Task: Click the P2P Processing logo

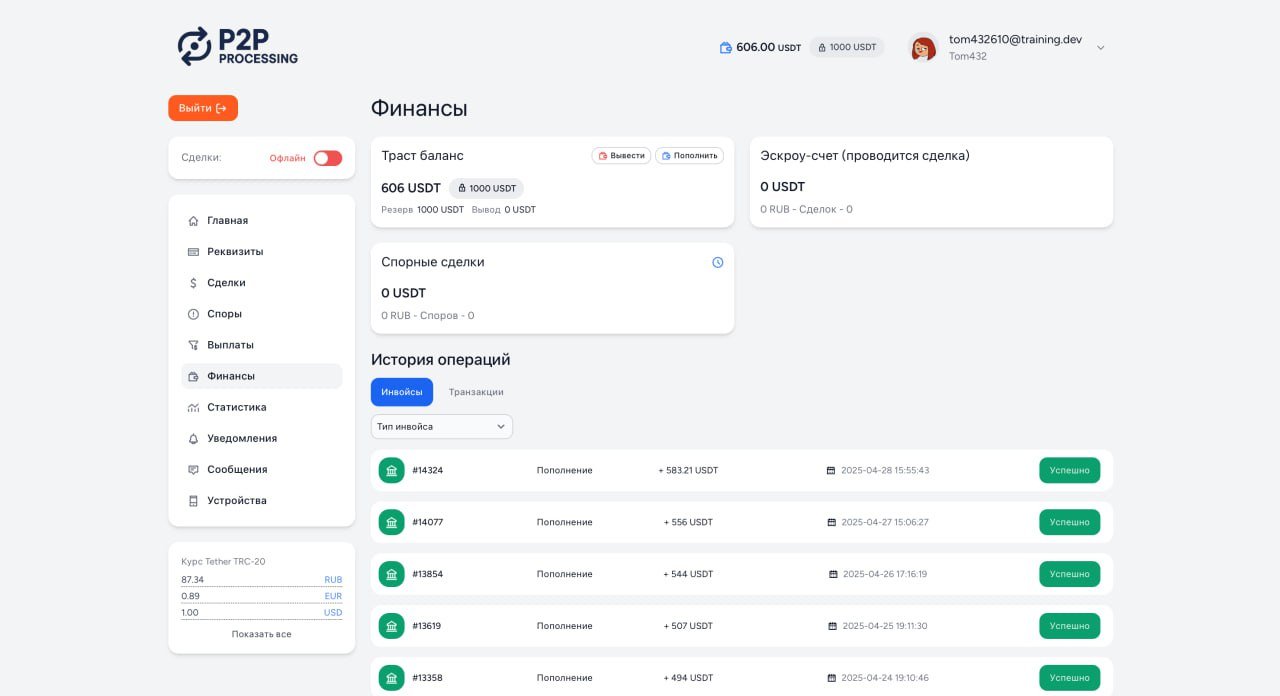Action: pos(238,46)
